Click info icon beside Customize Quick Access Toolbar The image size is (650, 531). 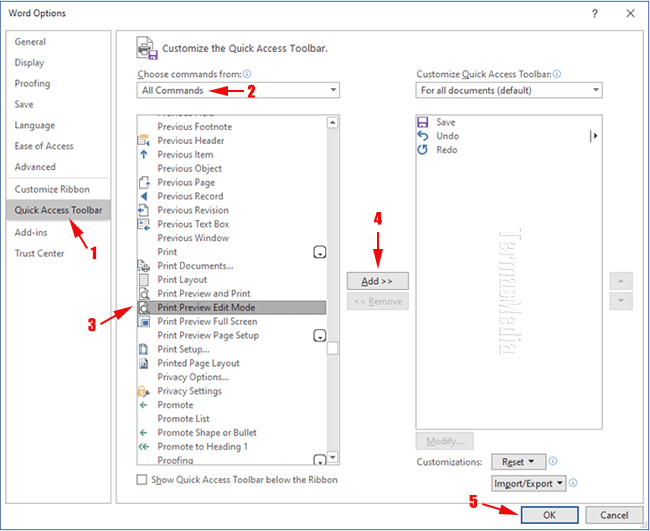[557, 74]
